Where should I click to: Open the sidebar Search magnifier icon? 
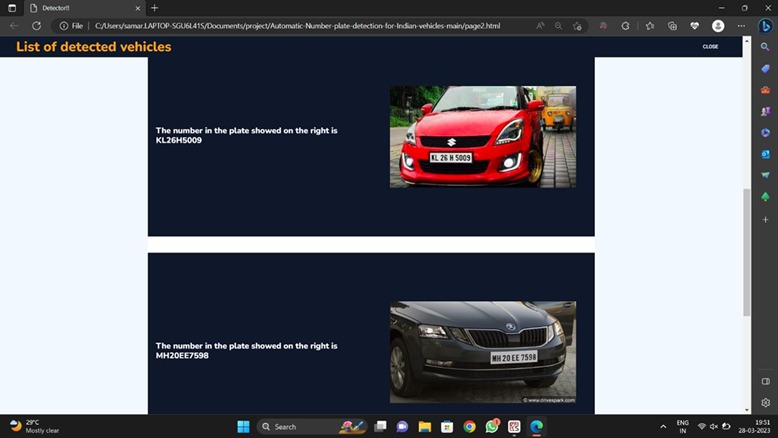tap(765, 47)
